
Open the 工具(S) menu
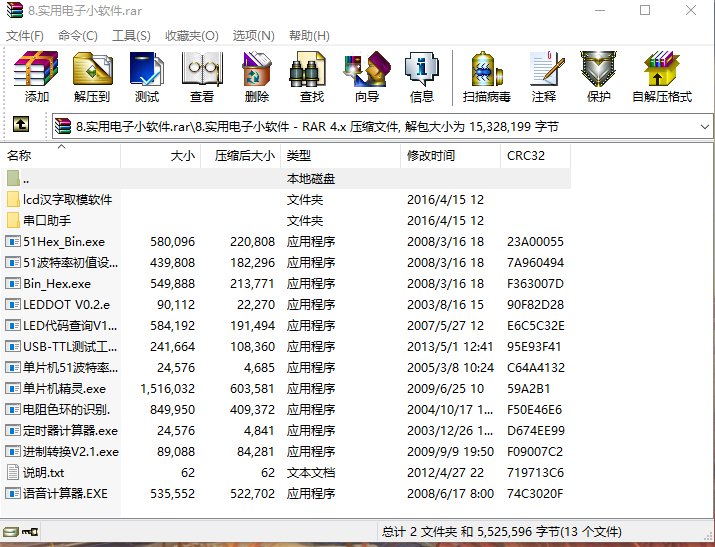[131, 36]
